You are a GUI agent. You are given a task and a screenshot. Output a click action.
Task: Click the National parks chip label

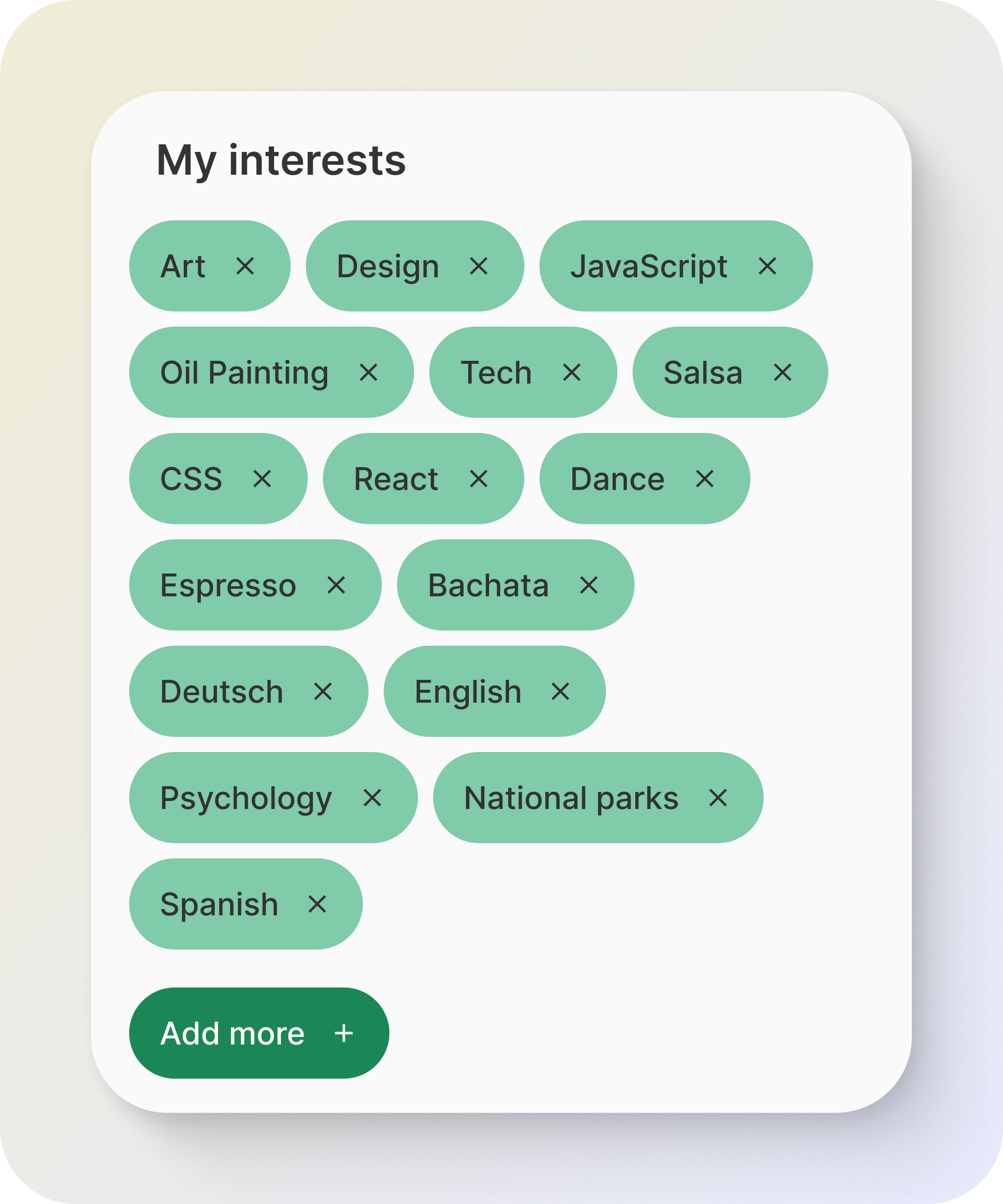click(x=571, y=798)
